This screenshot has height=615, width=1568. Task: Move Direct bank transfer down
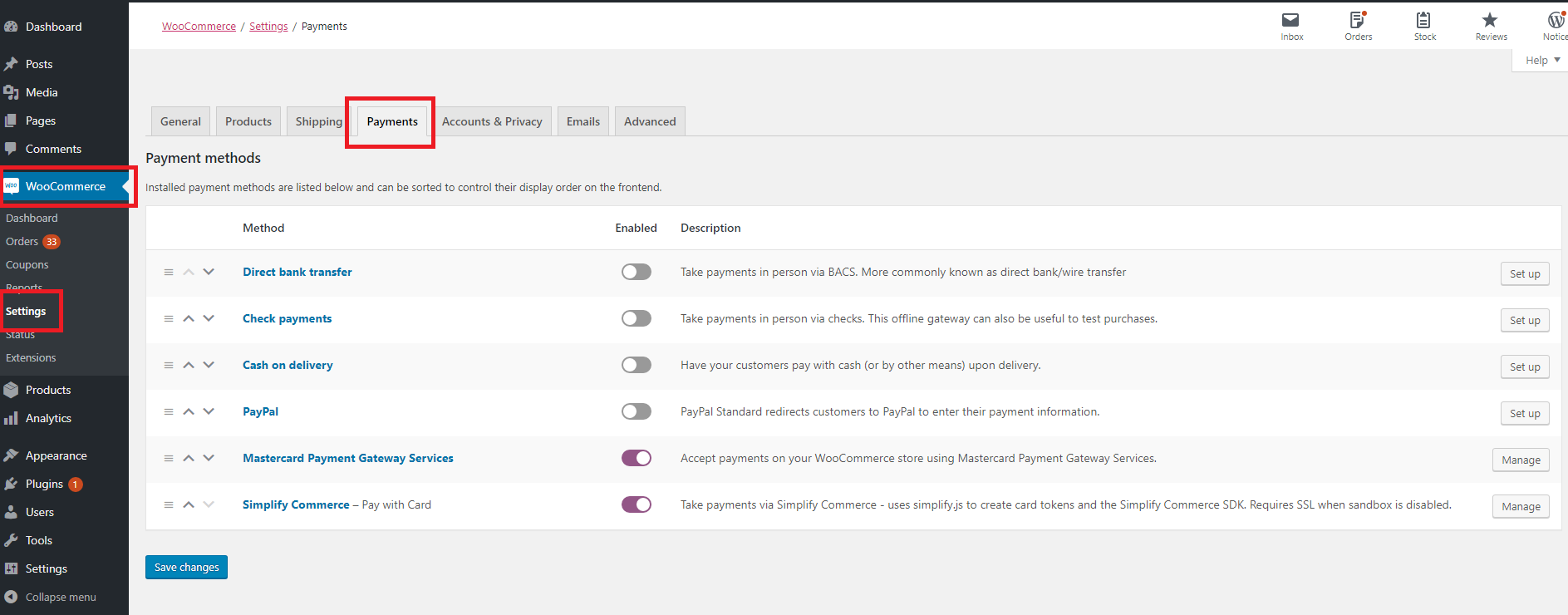209,272
